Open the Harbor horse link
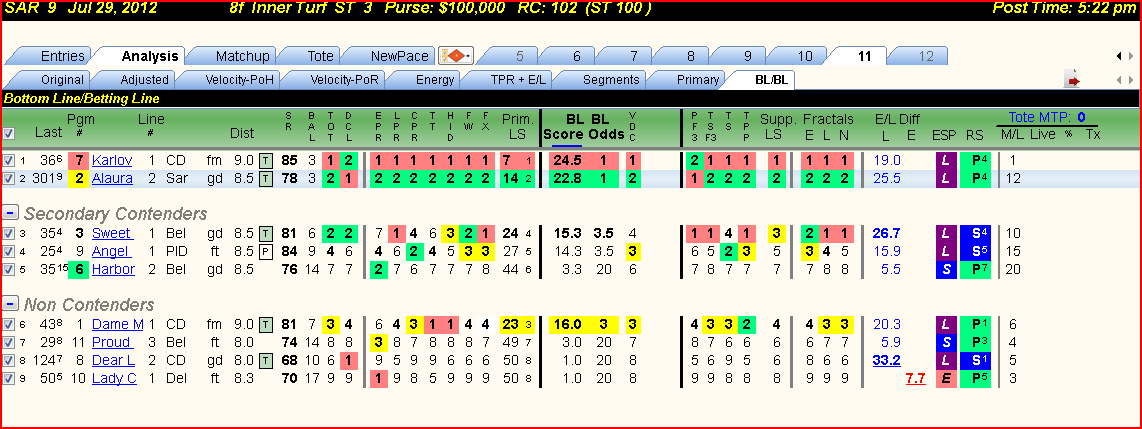The height and width of the screenshot is (429, 1142). click(x=114, y=269)
